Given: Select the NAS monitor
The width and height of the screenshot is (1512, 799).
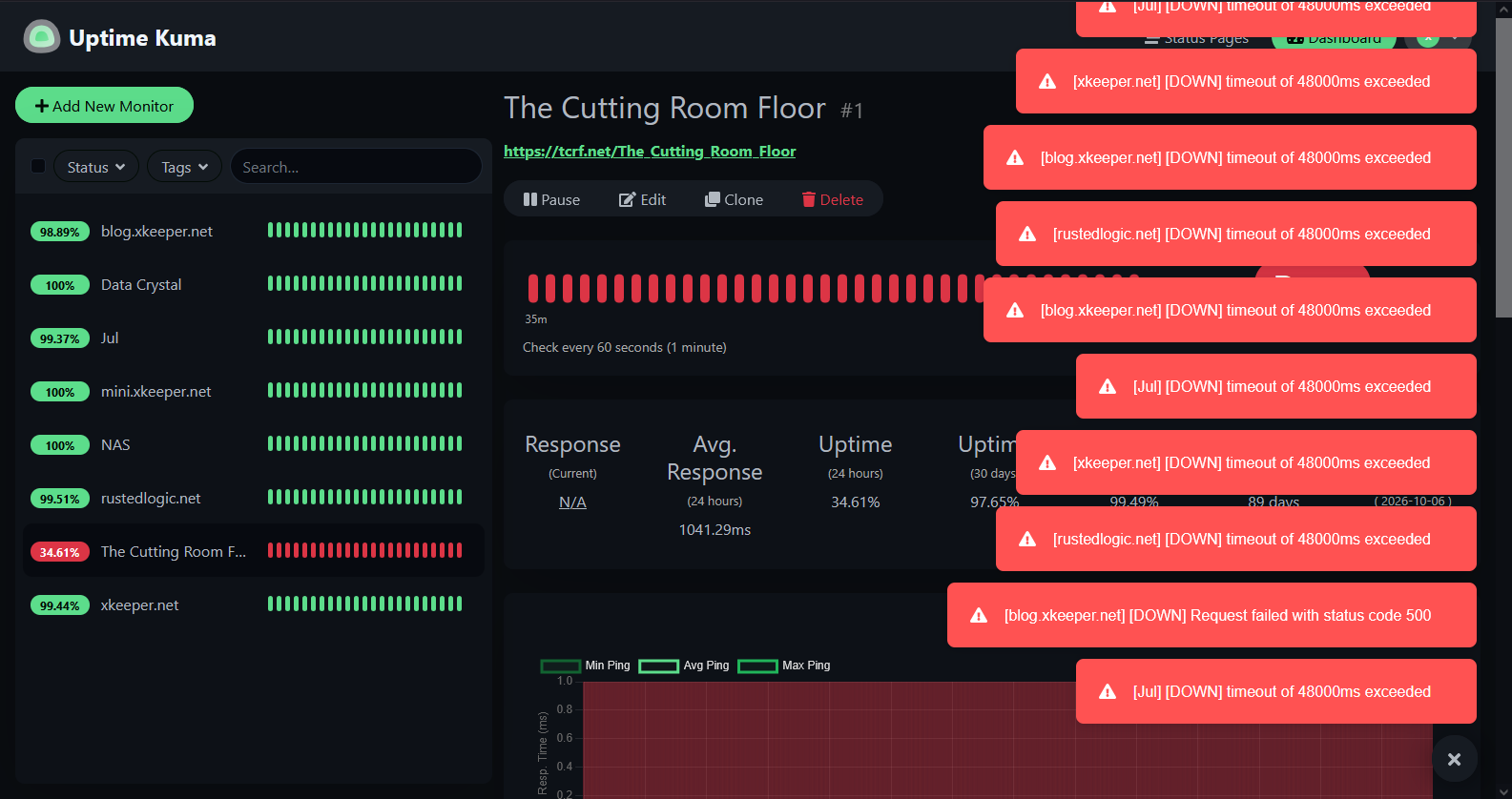Looking at the screenshot, I should point(253,444).
